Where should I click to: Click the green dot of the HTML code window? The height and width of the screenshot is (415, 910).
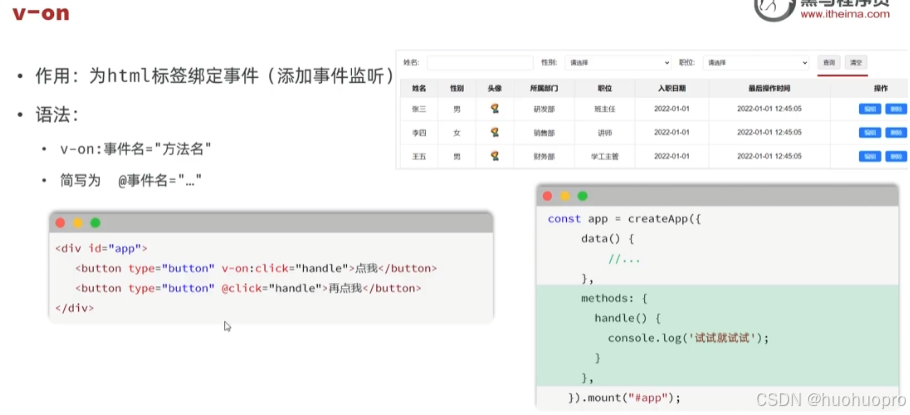[95, 223]
